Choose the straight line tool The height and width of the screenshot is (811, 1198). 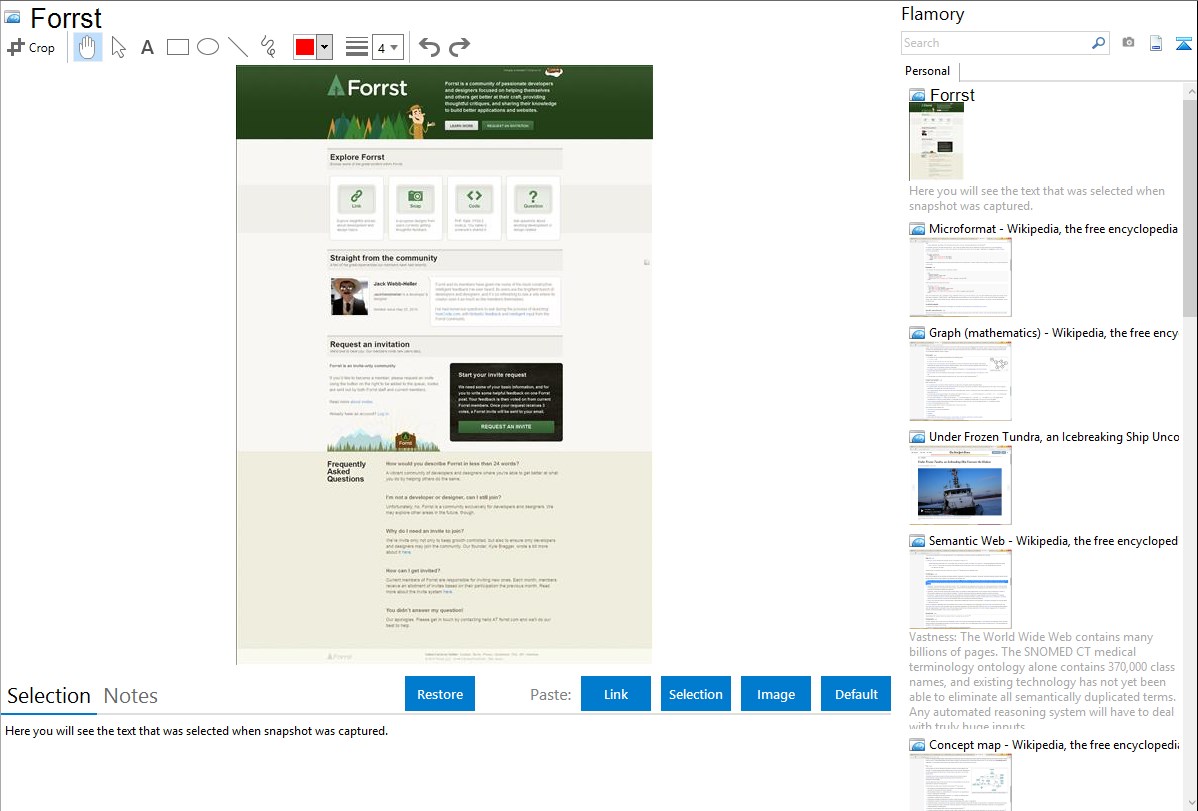tap(238, 47)
